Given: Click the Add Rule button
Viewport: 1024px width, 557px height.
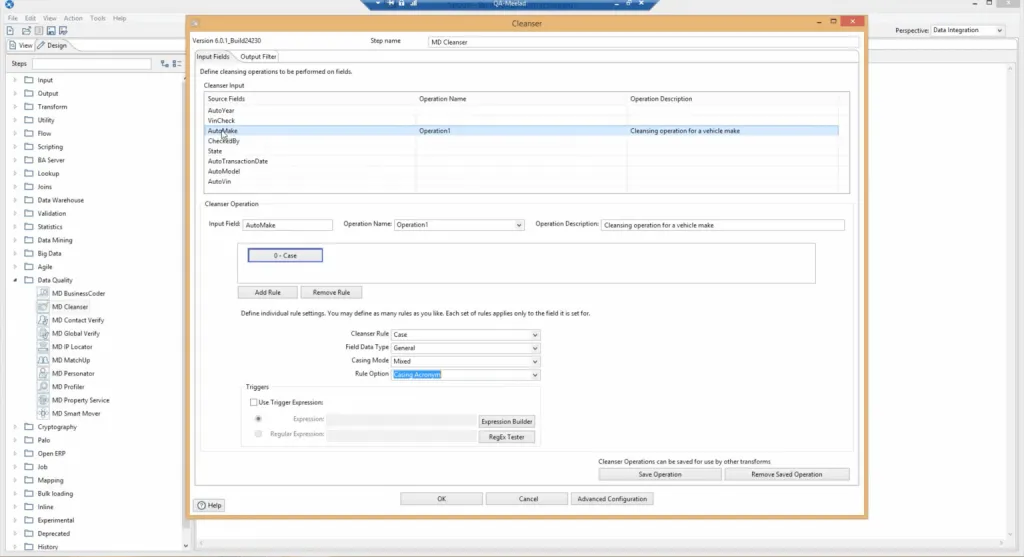Looking at the screenshot, I should 267,293.
